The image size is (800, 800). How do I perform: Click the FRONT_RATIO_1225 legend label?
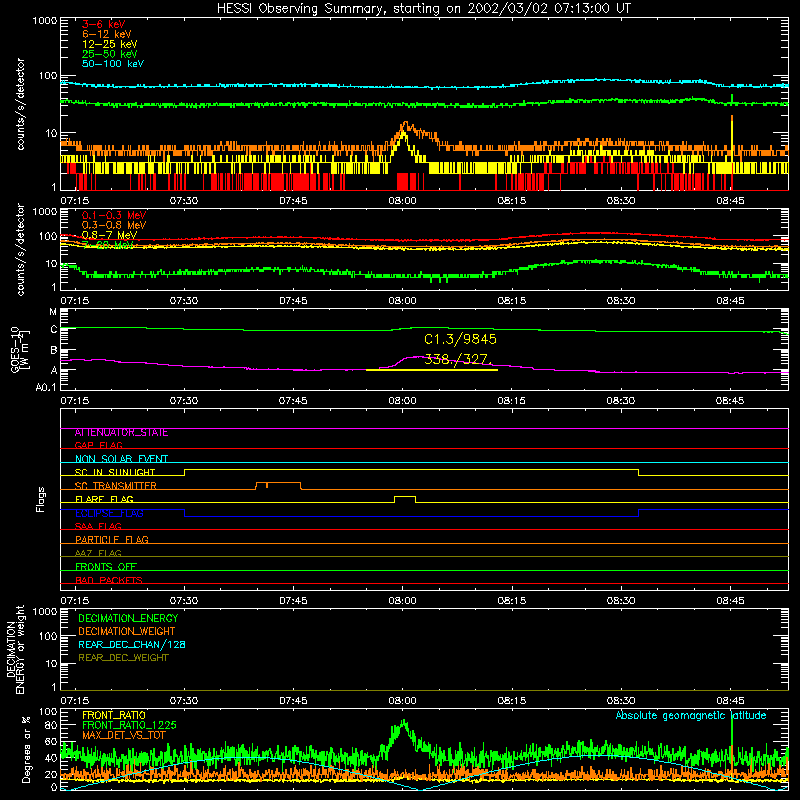(129, 725)
